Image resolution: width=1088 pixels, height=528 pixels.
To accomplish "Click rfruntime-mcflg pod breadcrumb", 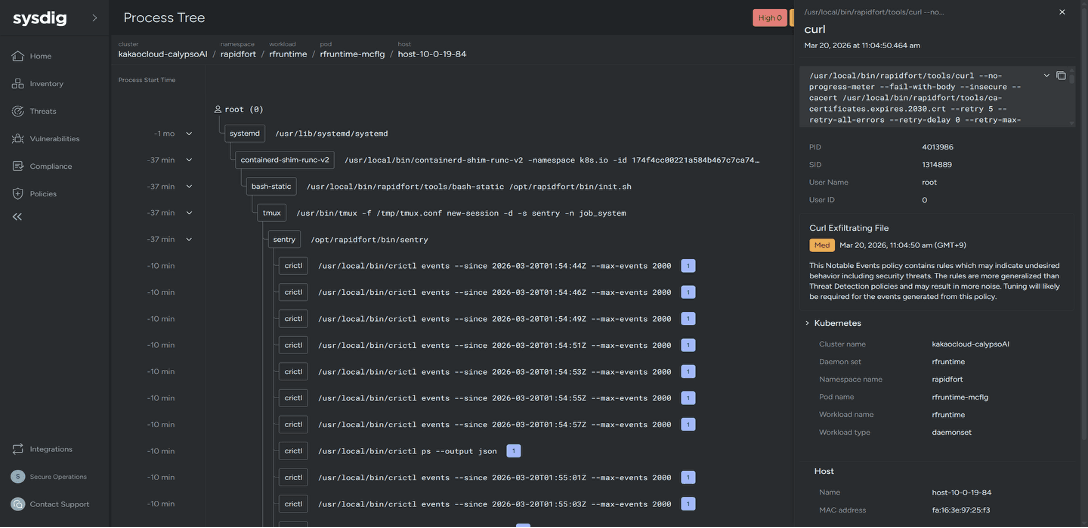I will tap(352, 54).
